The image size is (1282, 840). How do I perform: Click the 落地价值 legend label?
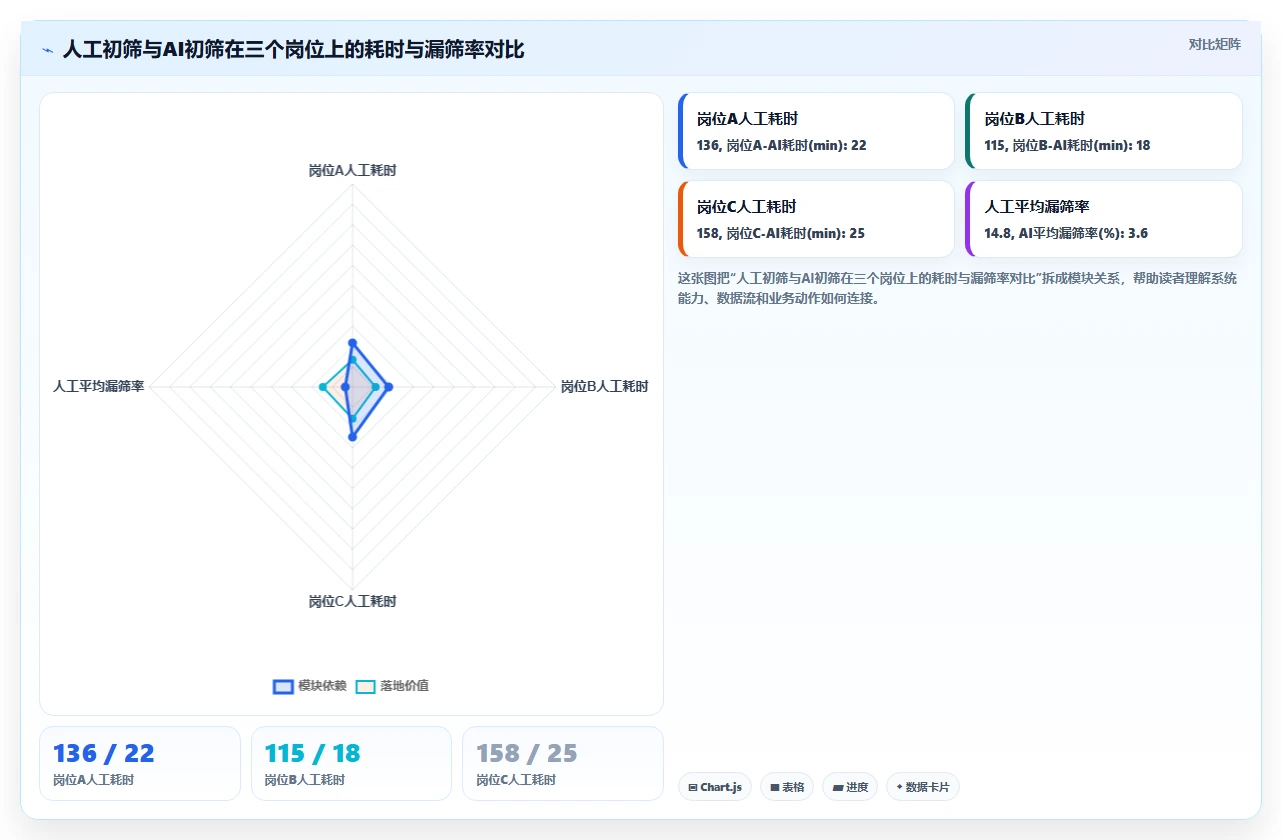[x=404, y=686]
